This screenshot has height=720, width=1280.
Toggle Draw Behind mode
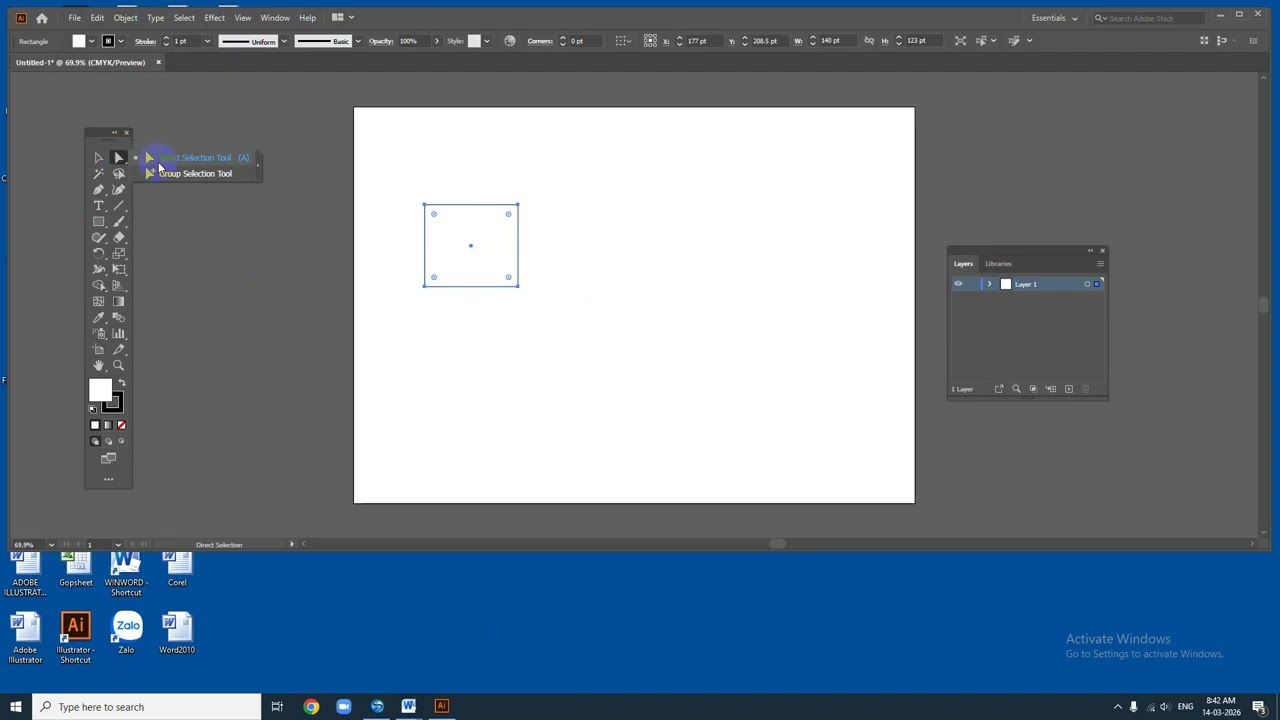(108, 441)
